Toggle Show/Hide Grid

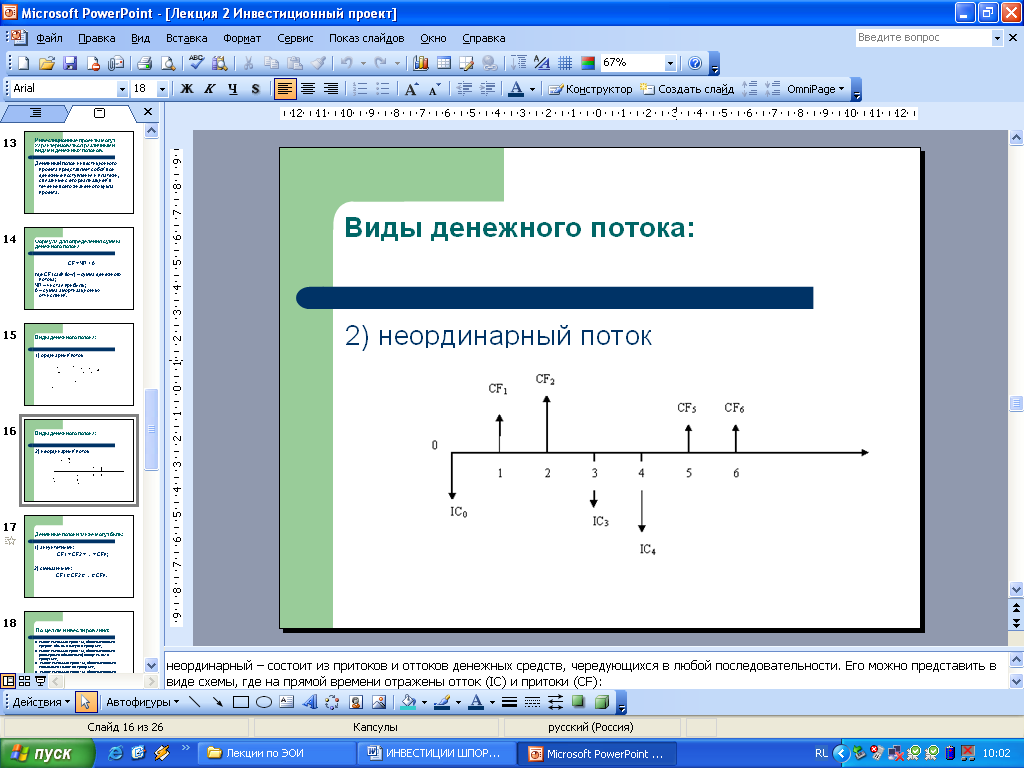565,63
